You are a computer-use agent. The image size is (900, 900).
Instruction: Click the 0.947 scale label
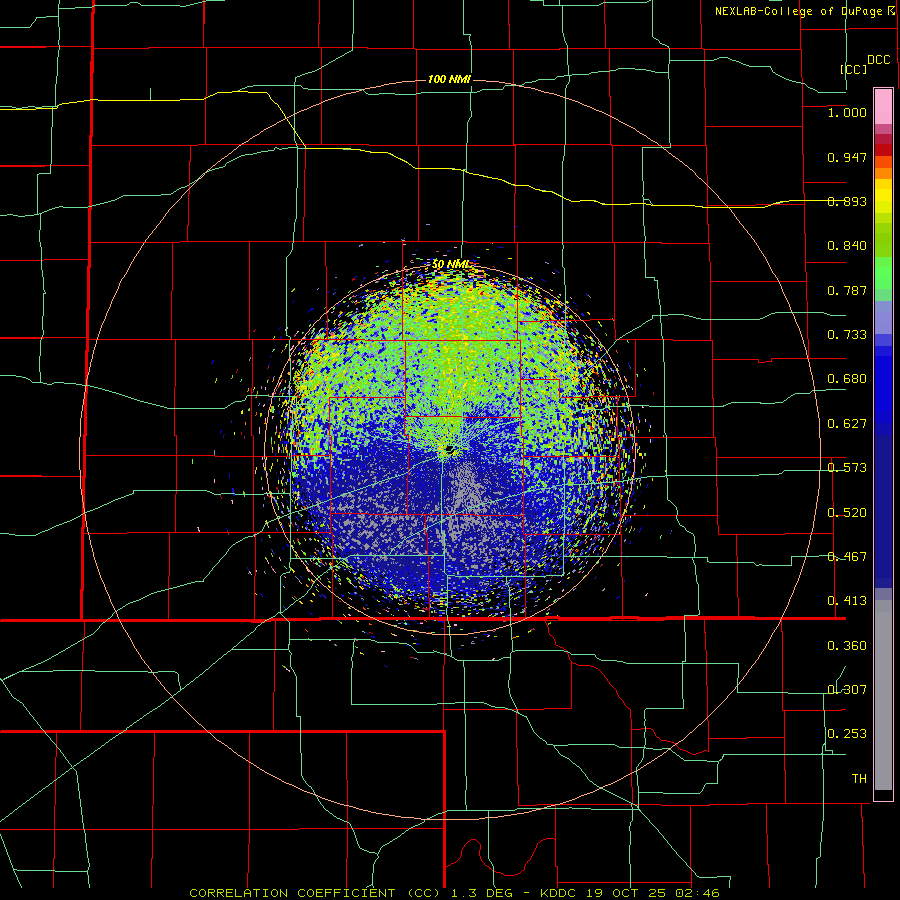(x=847, y=157)
